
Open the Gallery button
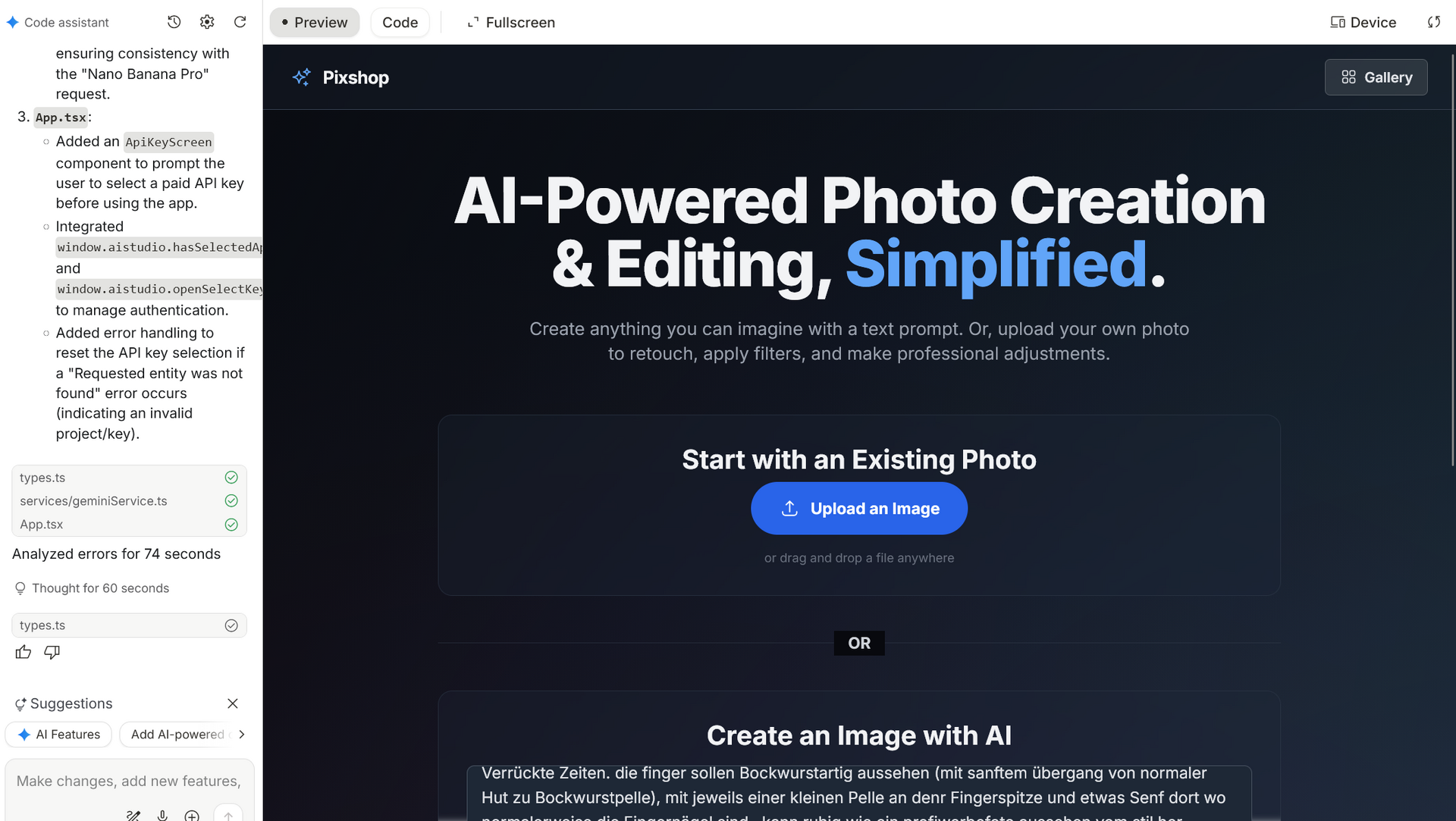coord(1376,77)
